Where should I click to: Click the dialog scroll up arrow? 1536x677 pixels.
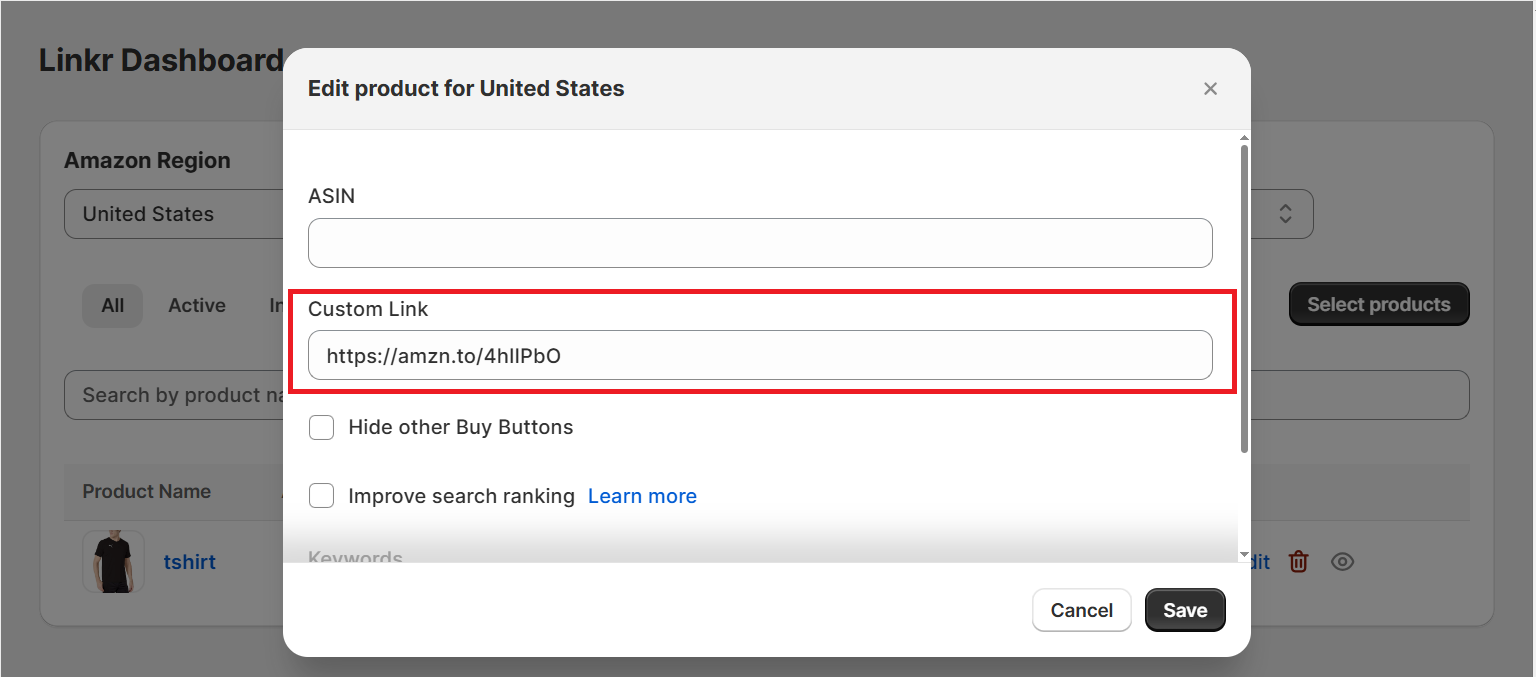[x=1244, y=138]
